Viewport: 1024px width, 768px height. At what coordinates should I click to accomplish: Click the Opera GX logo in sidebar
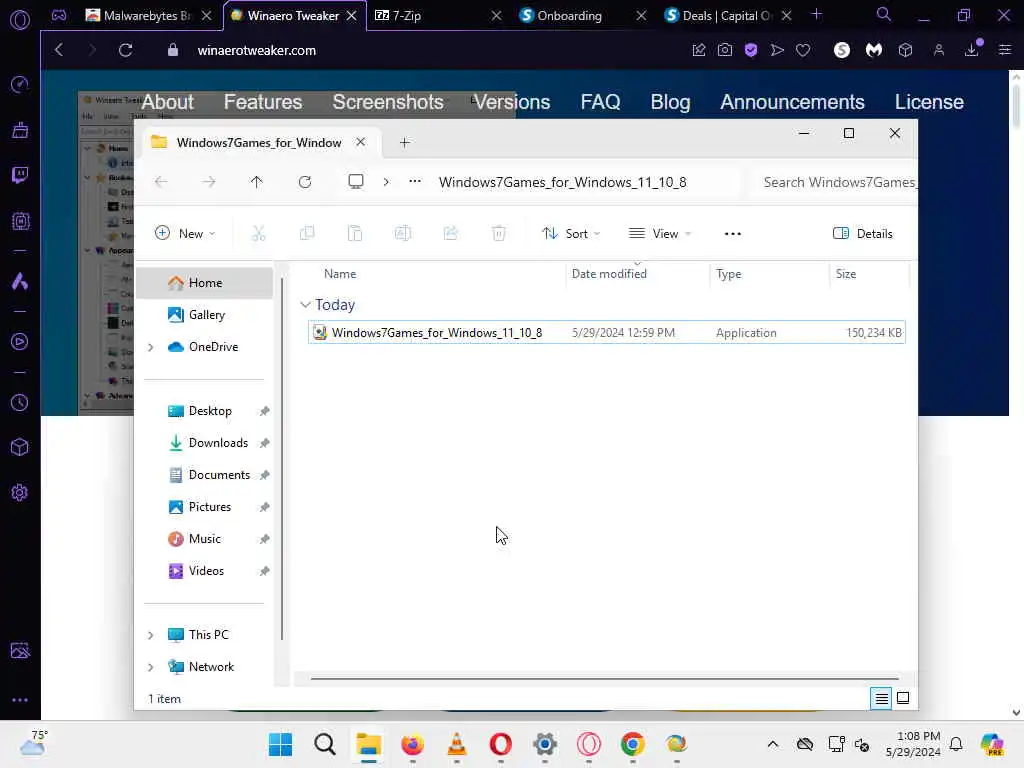coord(20,20)
